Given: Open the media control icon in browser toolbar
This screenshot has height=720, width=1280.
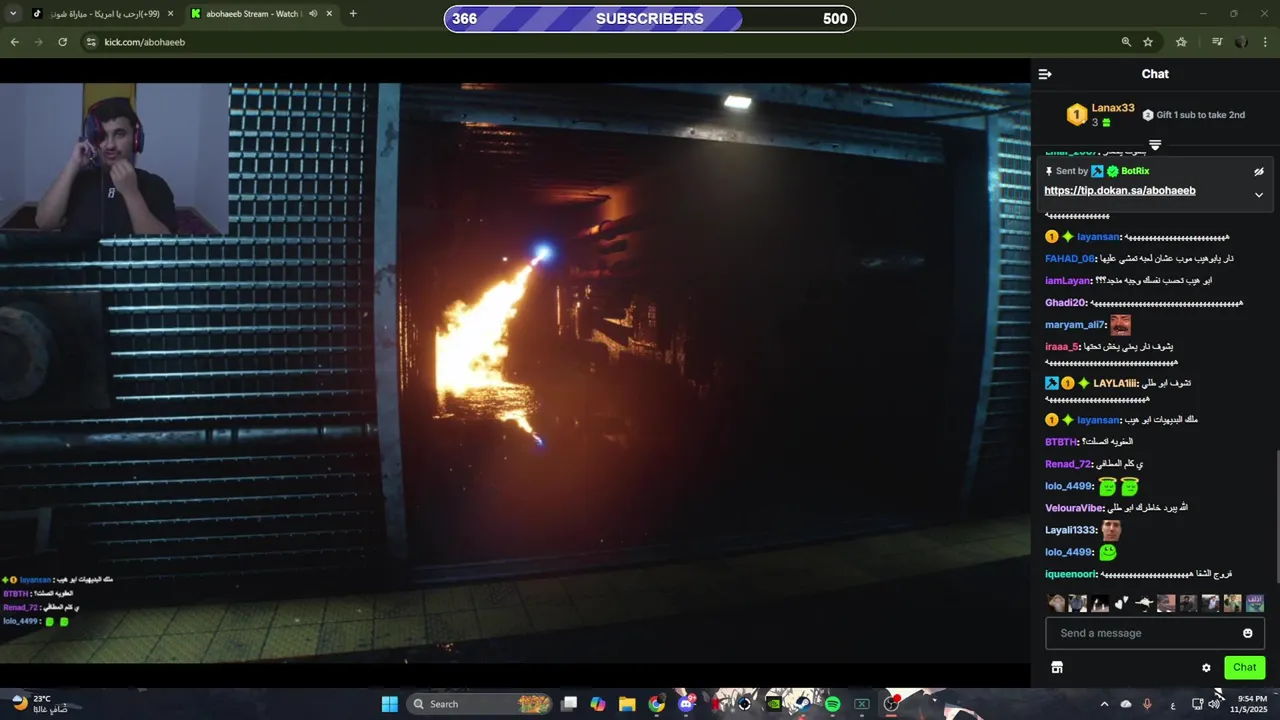Looking at the screenshot, I should [1217, 42].
